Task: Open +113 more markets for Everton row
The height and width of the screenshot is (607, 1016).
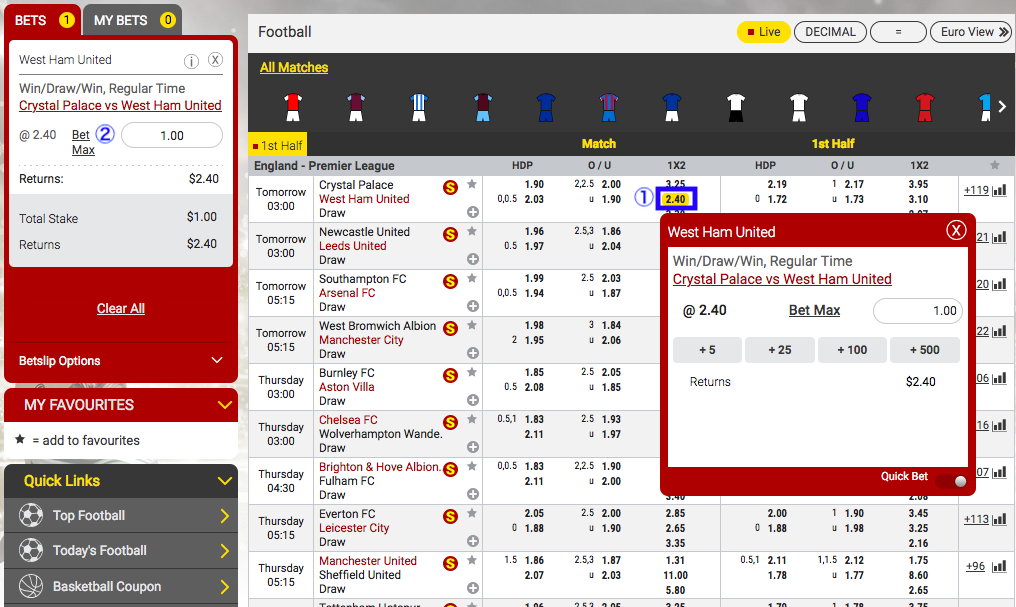Action: tap(976, 519)
